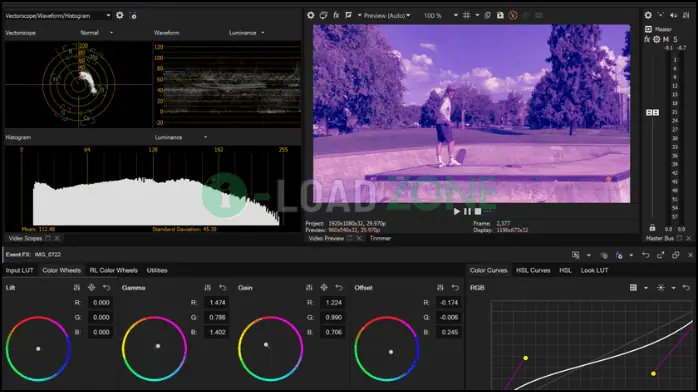This screenshot has width=698, height=392.
Task: Reset the Gamma color wheel
Action: click(x=223, y=287)
